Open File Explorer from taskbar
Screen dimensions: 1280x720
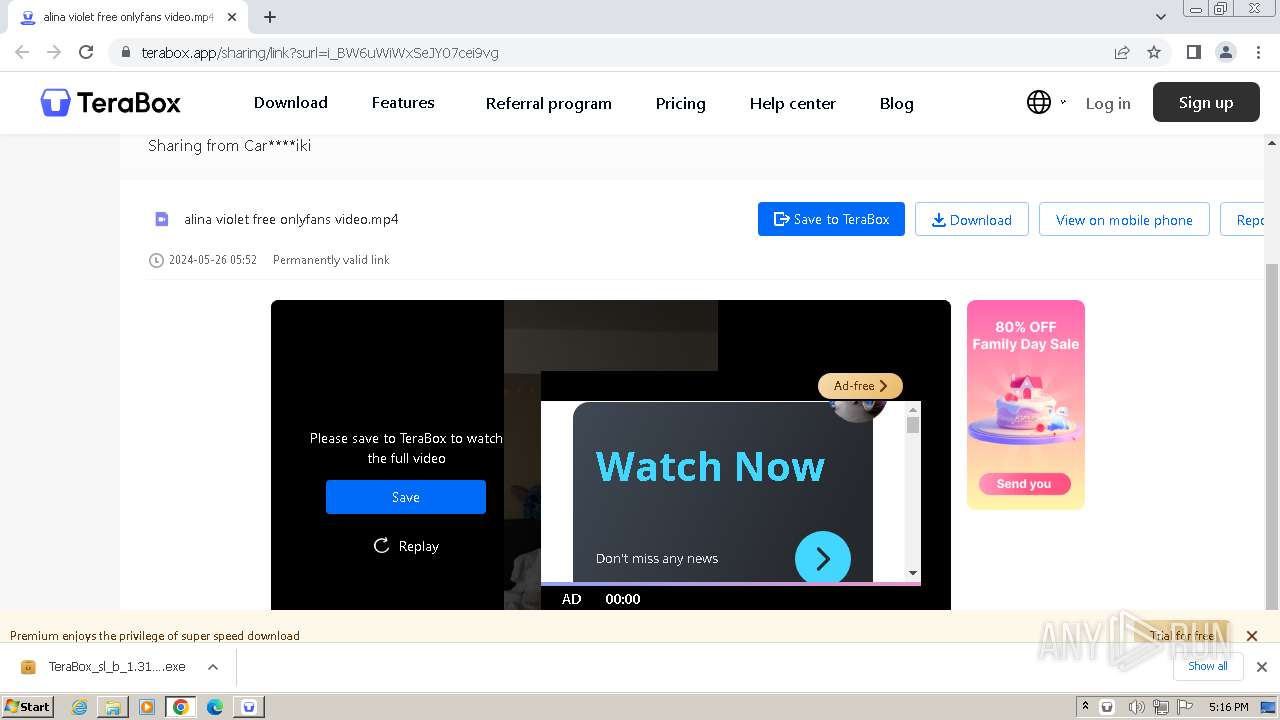[113, 707]
